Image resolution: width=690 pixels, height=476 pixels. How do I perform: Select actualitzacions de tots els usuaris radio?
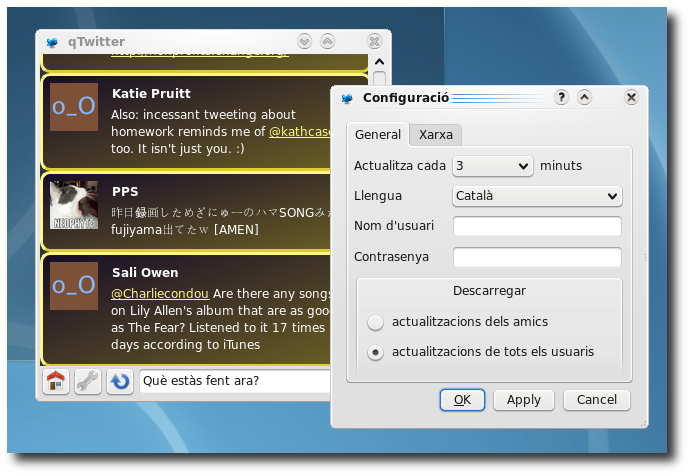click(375, 352)
